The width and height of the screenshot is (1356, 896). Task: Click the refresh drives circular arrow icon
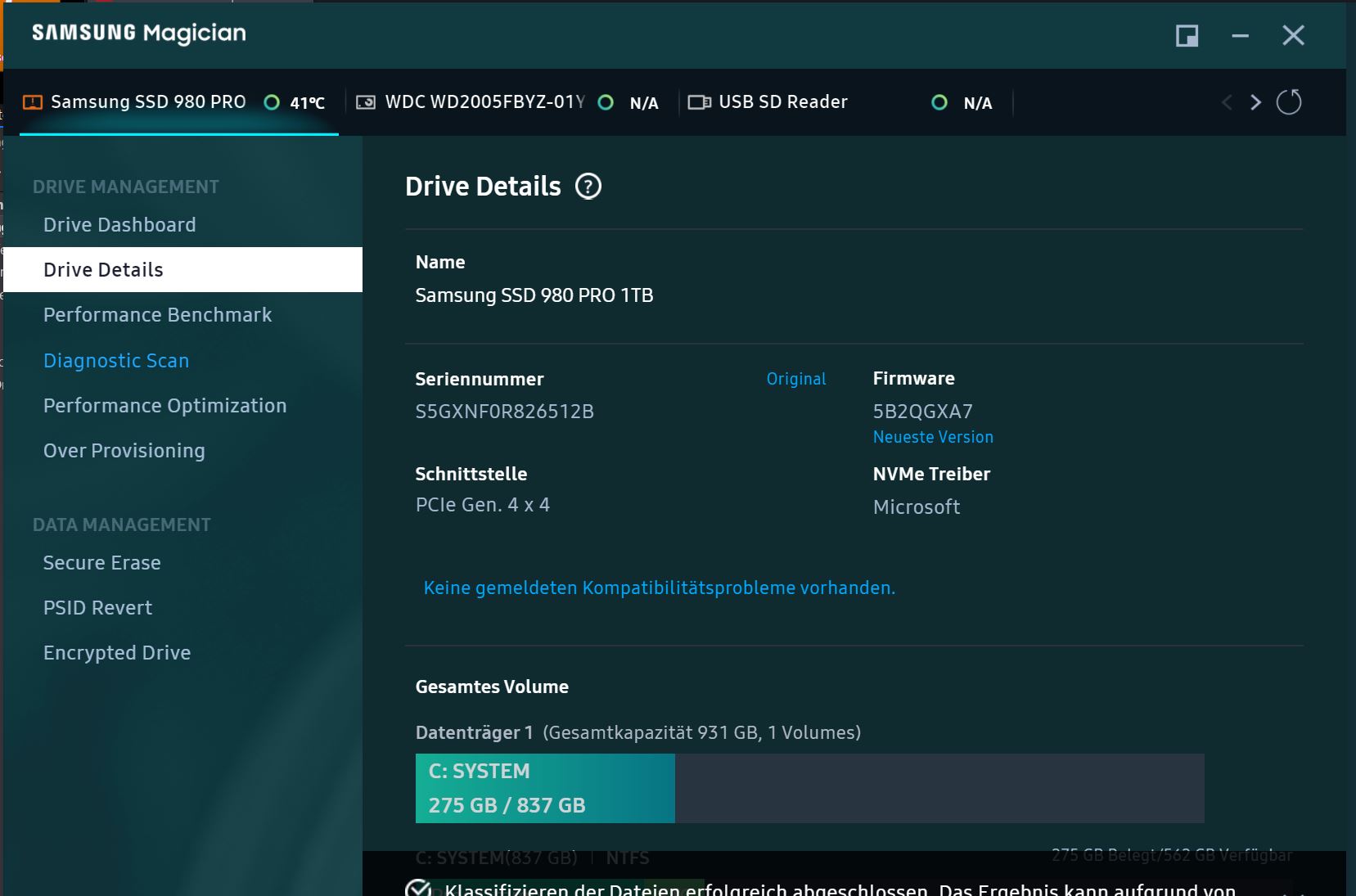[x=1289, y=102]
